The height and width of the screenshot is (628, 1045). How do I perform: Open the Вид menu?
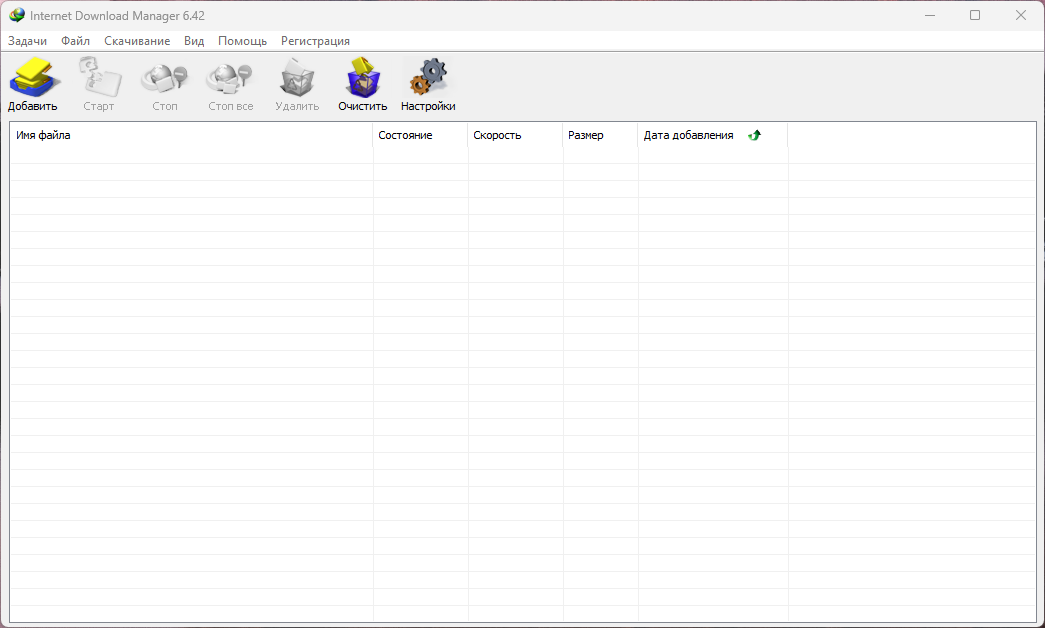click(x=194, y=41)
